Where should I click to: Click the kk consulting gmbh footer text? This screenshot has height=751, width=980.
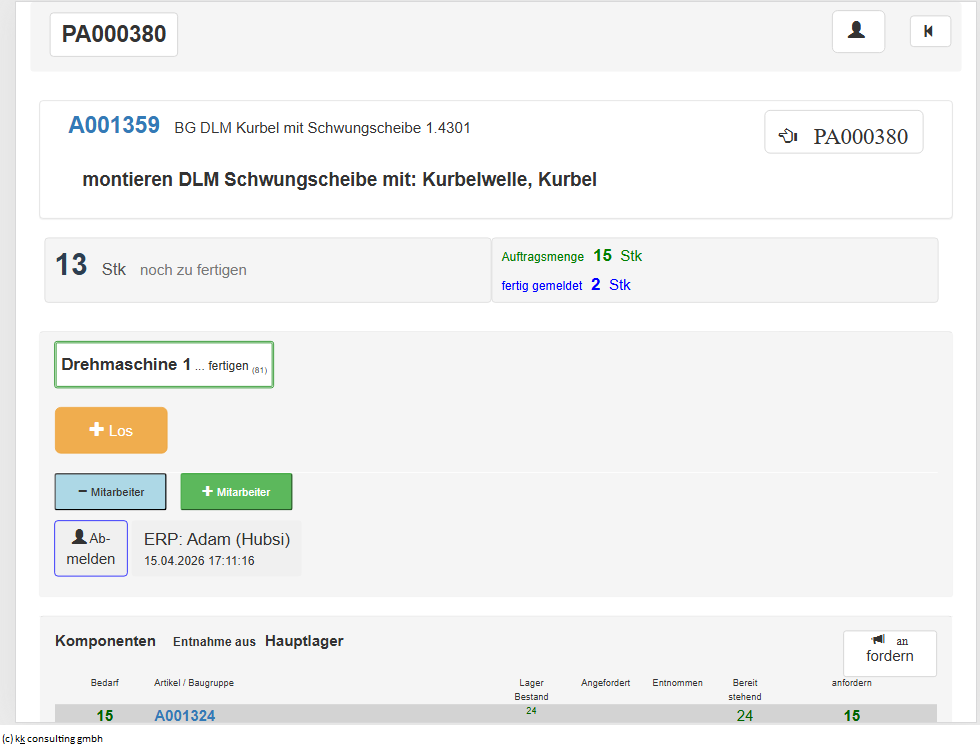52,739
